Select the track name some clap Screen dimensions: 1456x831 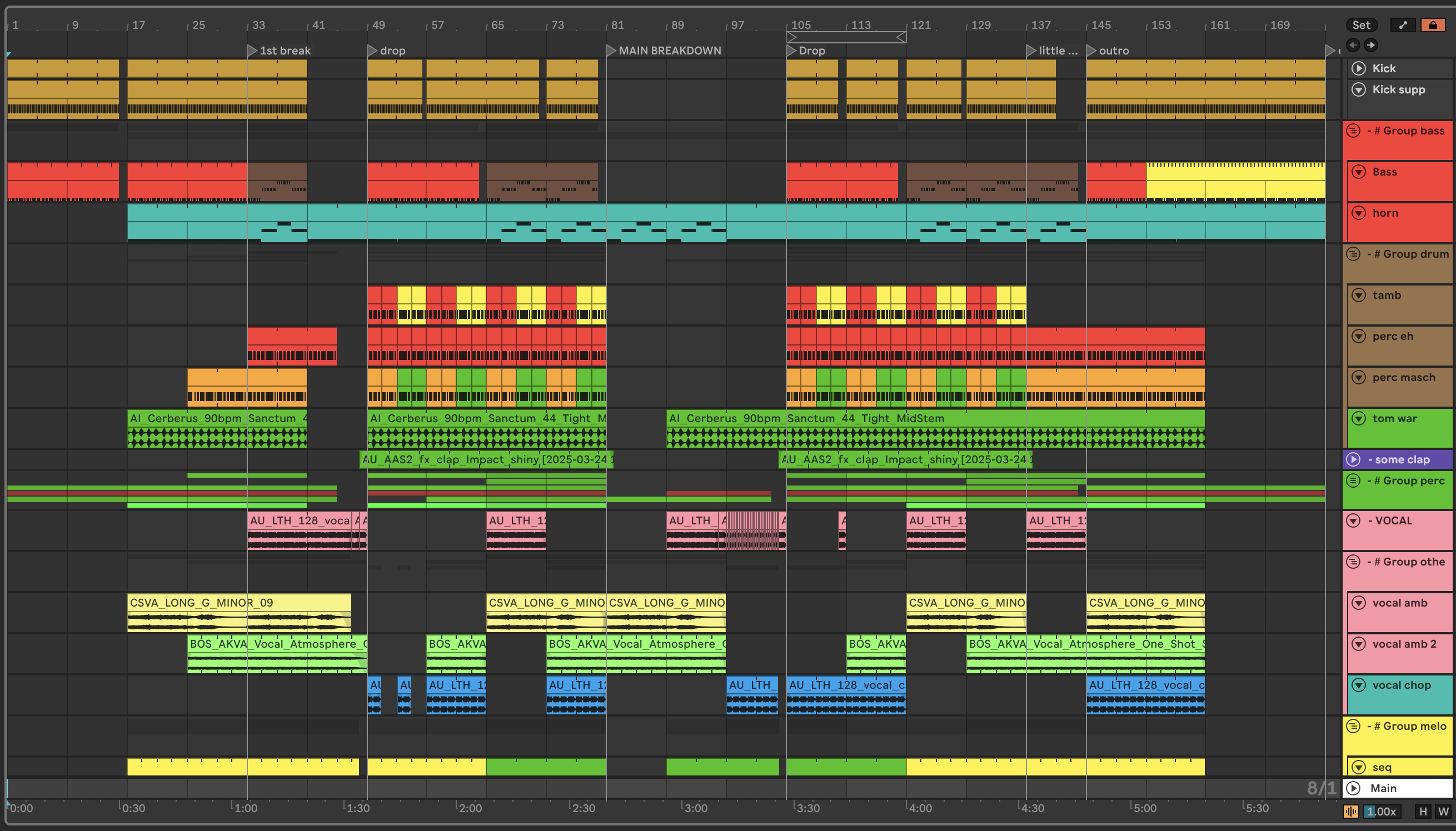pyautogui.click(x=1402, y=459)
